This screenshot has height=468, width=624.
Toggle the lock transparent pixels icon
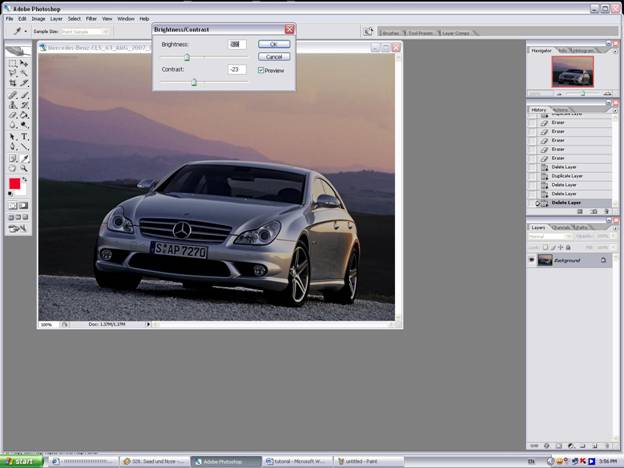tap(546, 246)
